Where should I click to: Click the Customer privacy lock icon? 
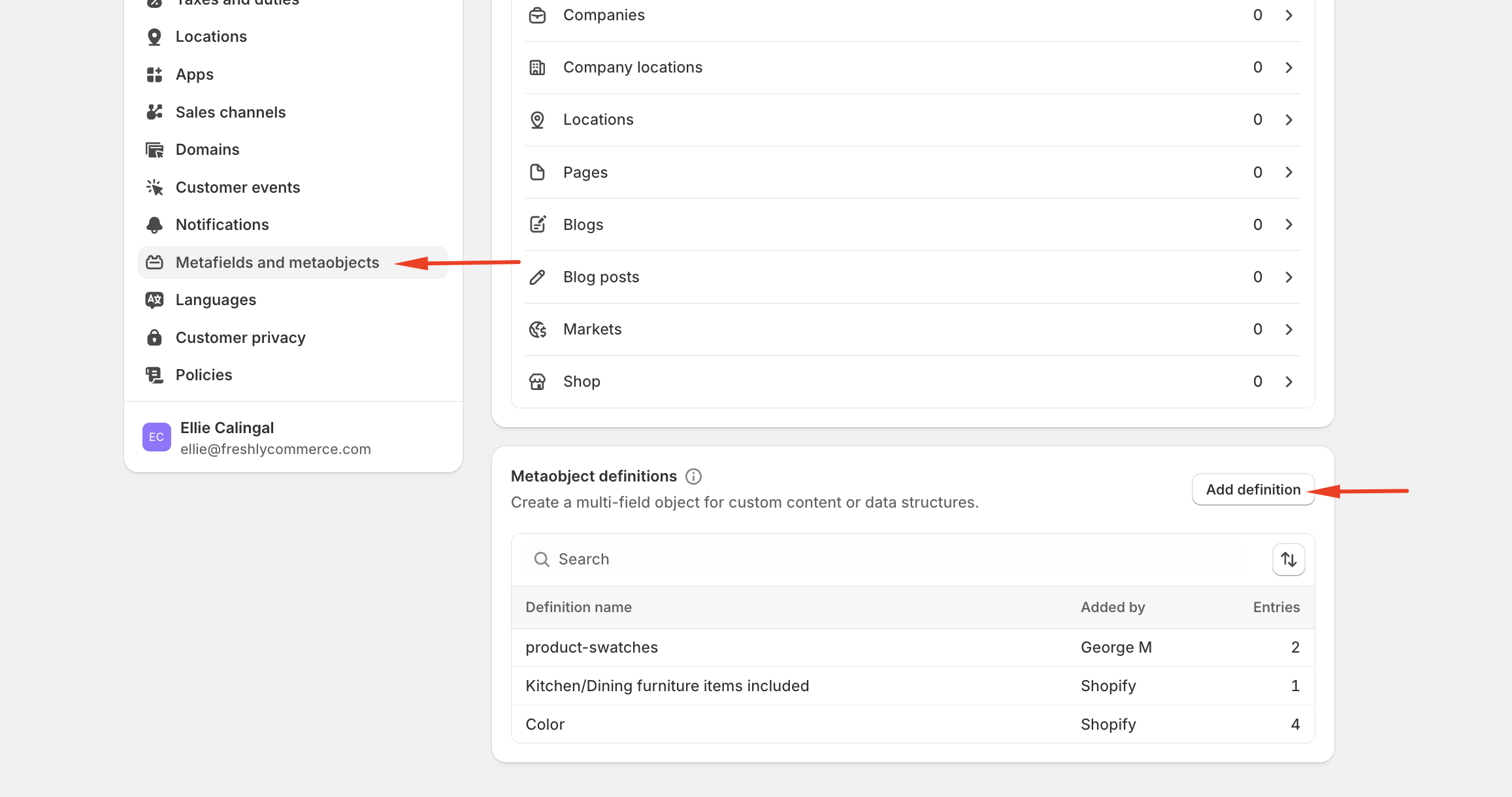[154, 338]
